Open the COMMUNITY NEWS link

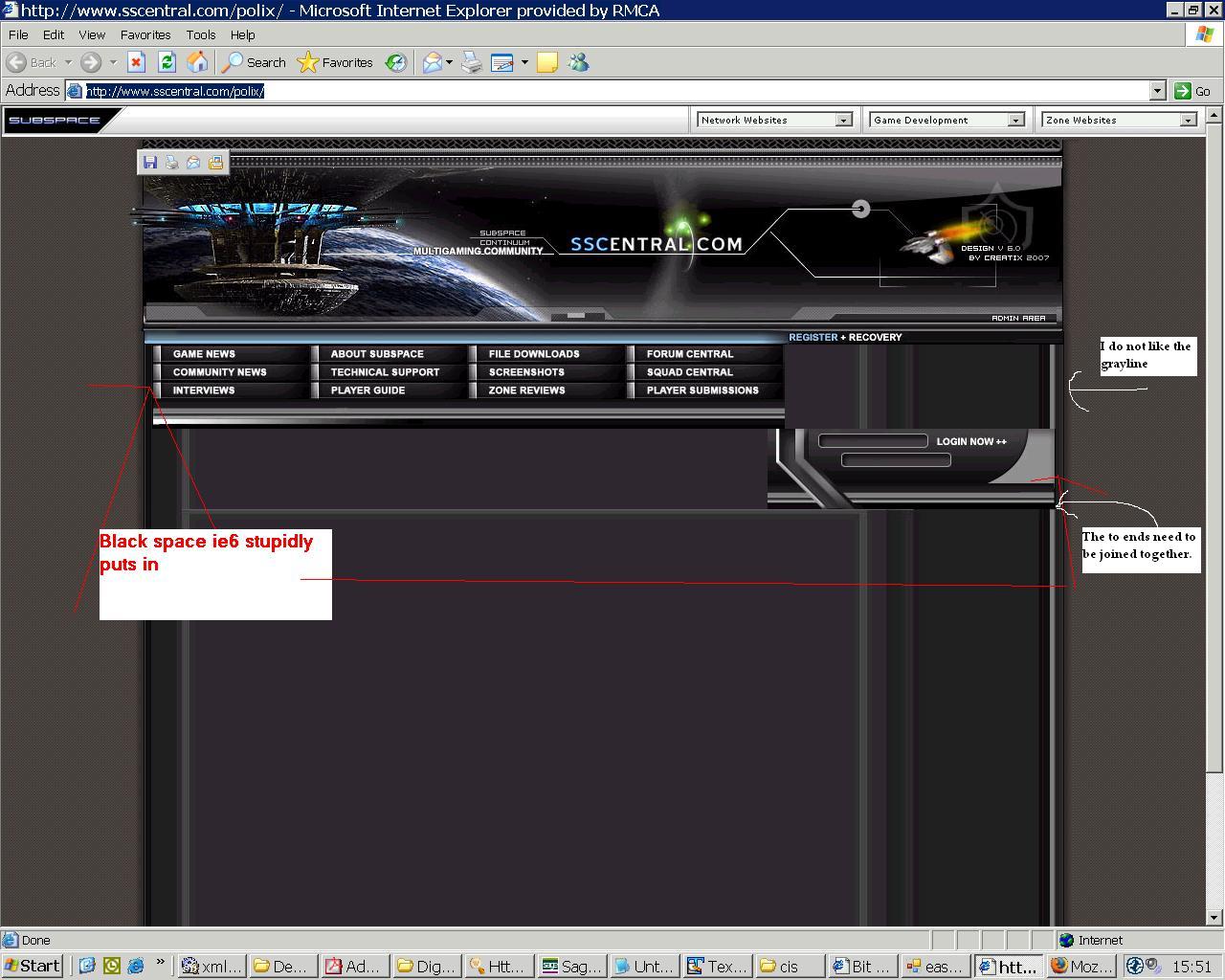click(219, 372)
